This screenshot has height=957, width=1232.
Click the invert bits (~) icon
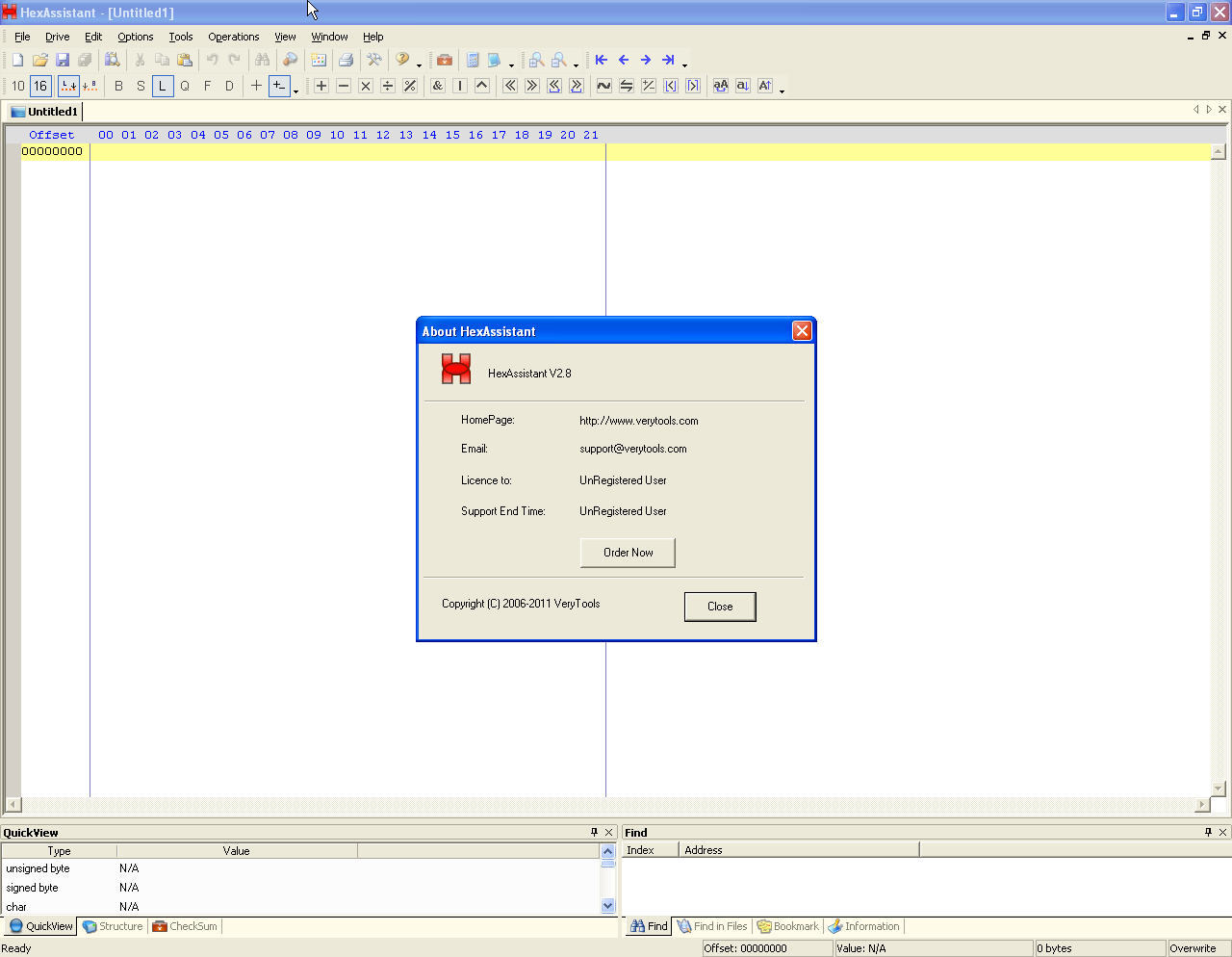pyautogui.click(x=603, y=86)
